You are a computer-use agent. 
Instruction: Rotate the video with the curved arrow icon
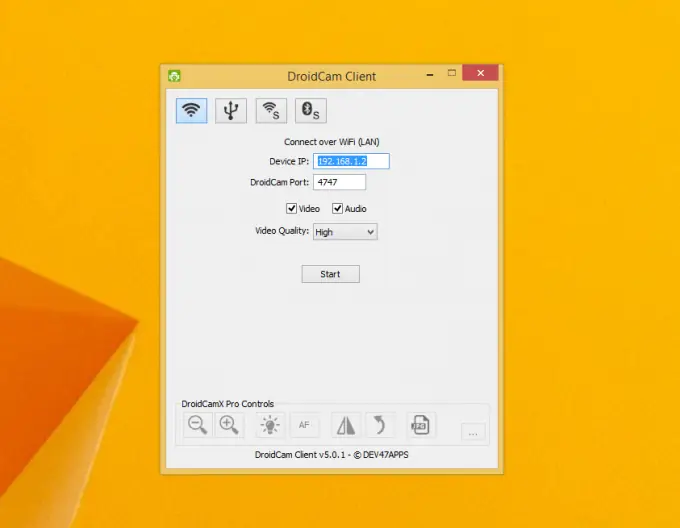[380, 425]
